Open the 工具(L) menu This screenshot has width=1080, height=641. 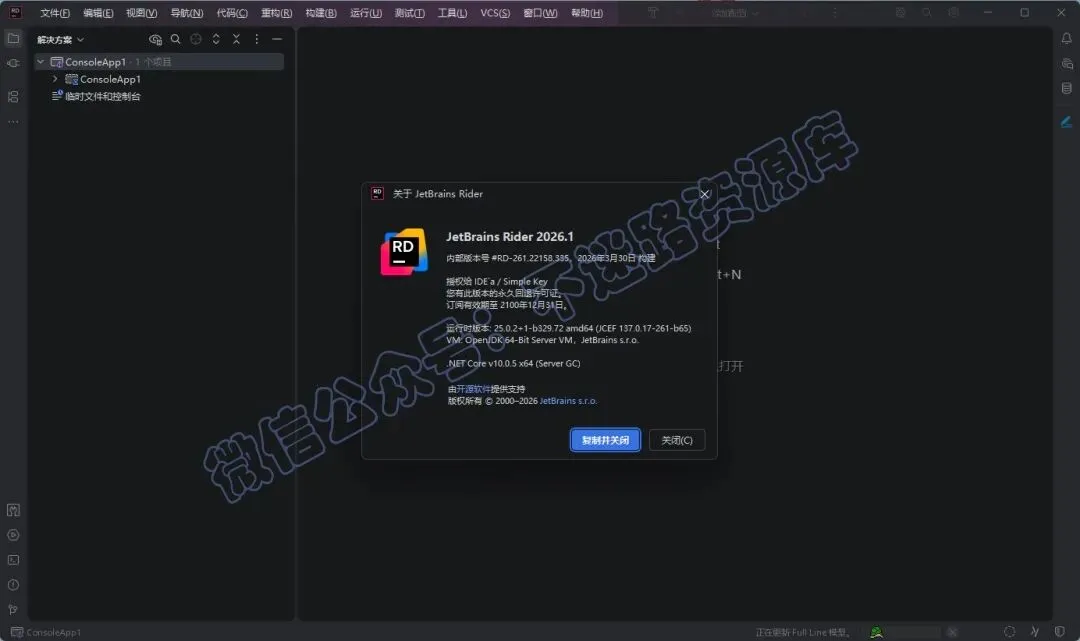(452, 13)
